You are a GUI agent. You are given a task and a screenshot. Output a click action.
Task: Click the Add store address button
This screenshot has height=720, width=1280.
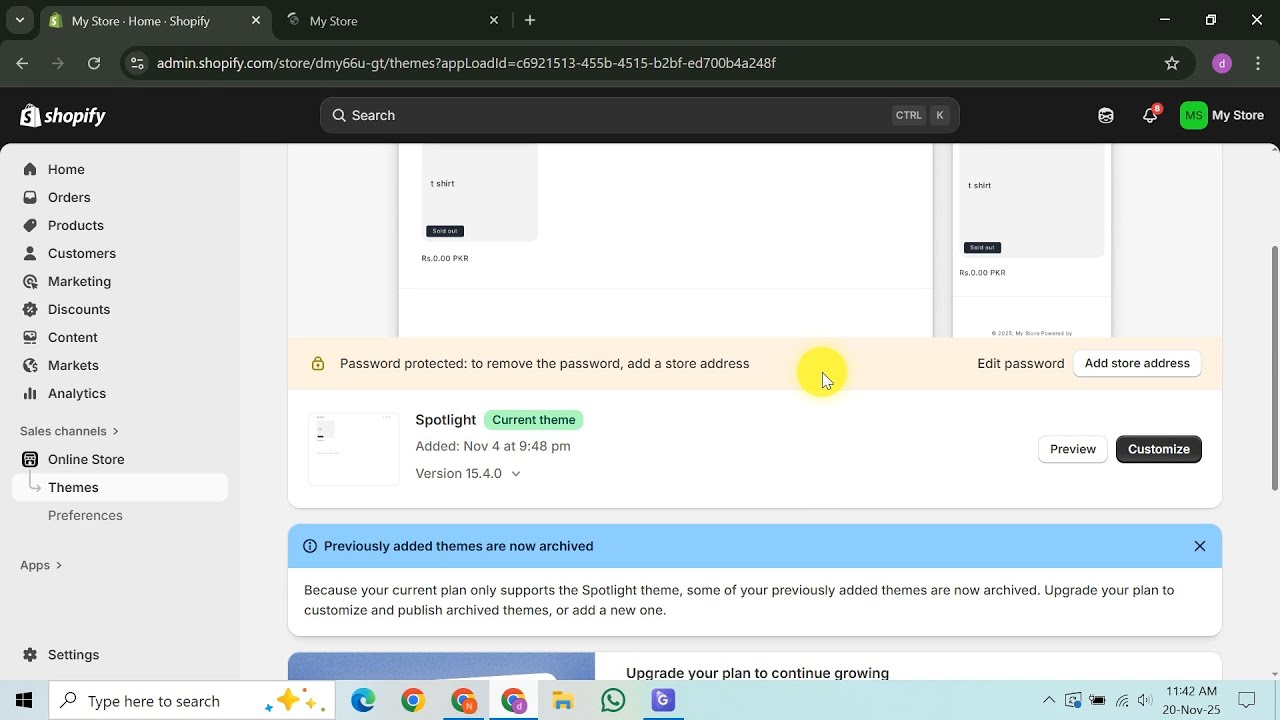(1137, 363)
